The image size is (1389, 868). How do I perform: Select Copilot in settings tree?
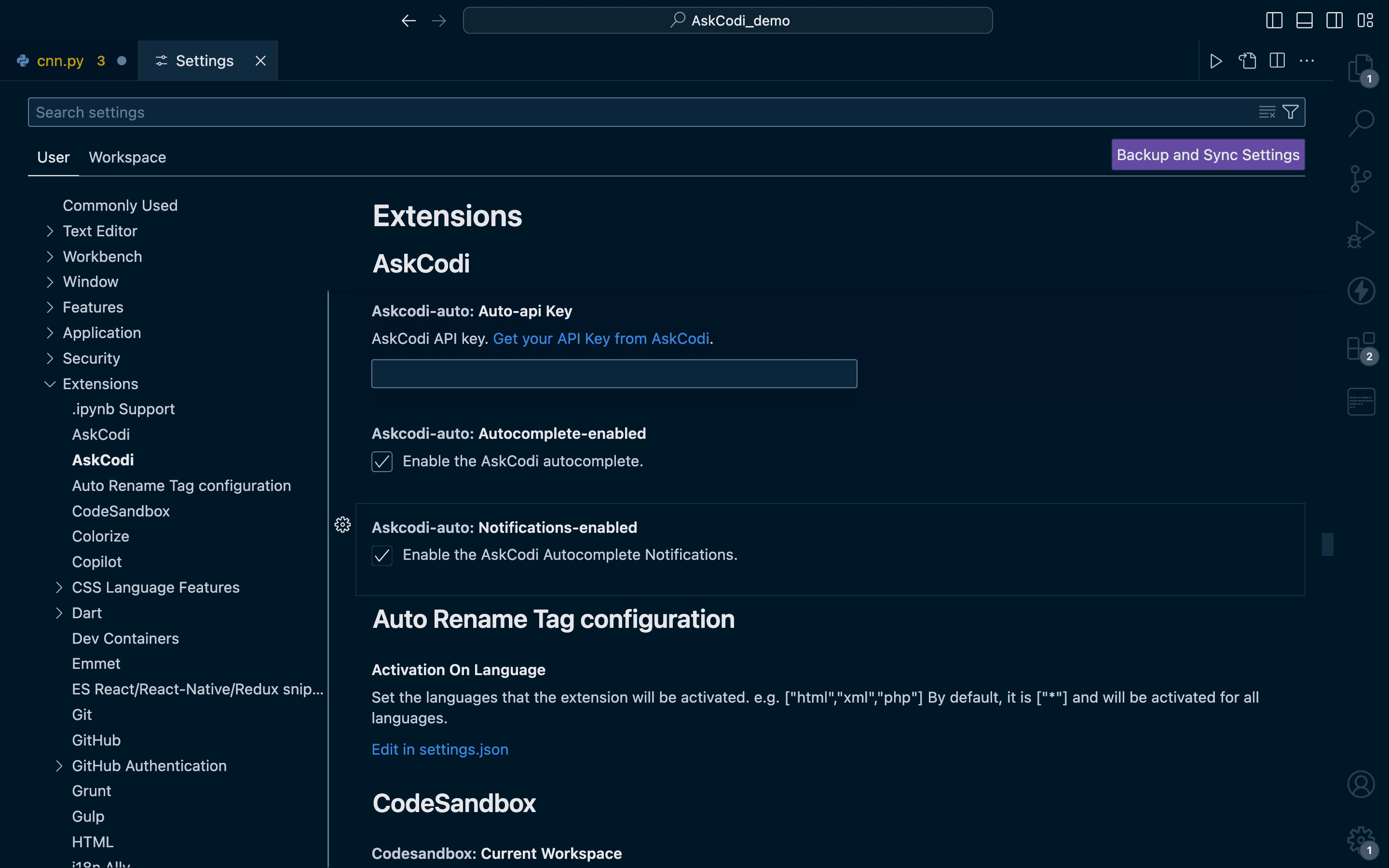tap(97, 563)
